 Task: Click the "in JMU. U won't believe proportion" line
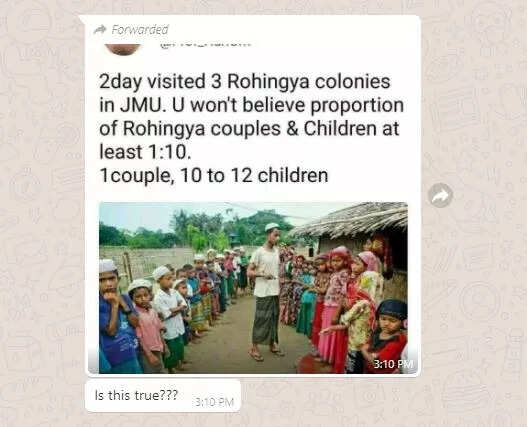(251, 105)
